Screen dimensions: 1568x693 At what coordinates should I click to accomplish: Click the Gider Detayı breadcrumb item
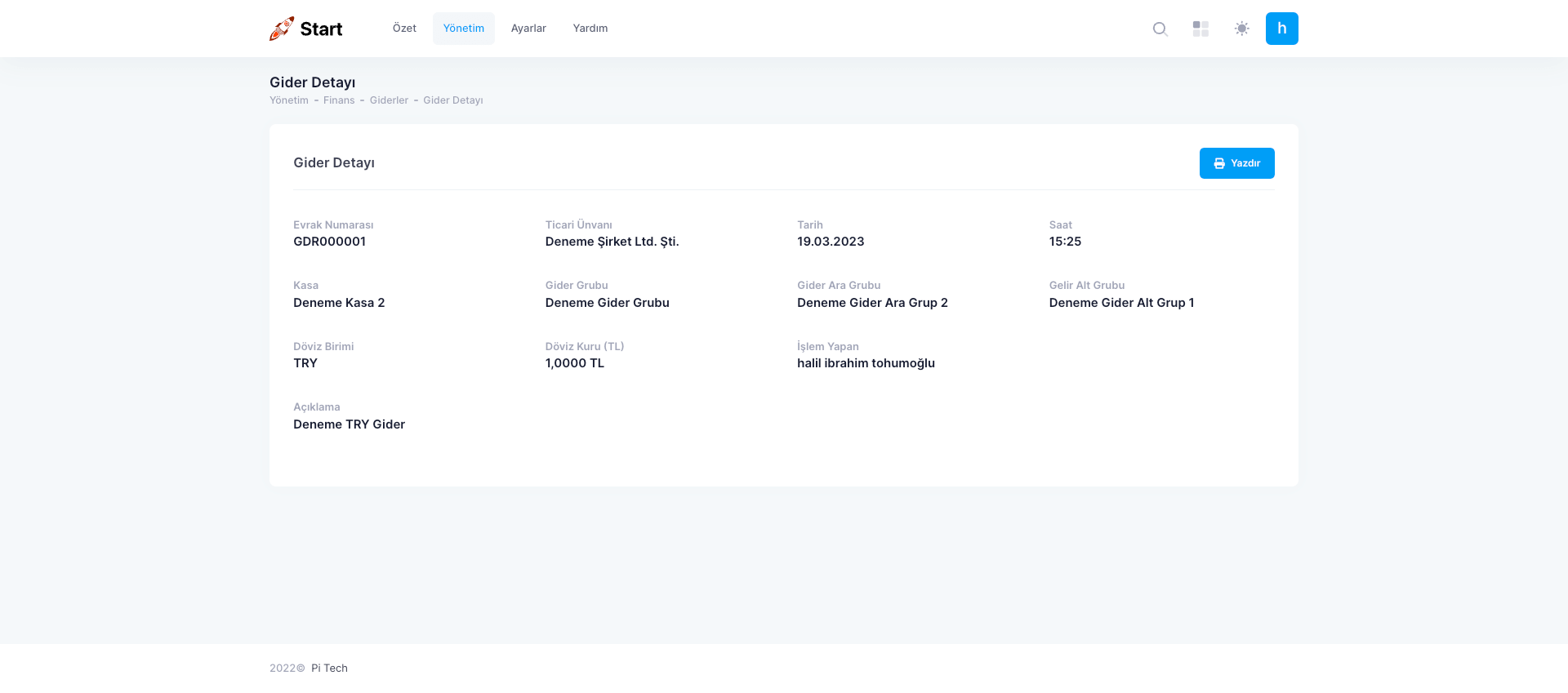click(452, 100)
